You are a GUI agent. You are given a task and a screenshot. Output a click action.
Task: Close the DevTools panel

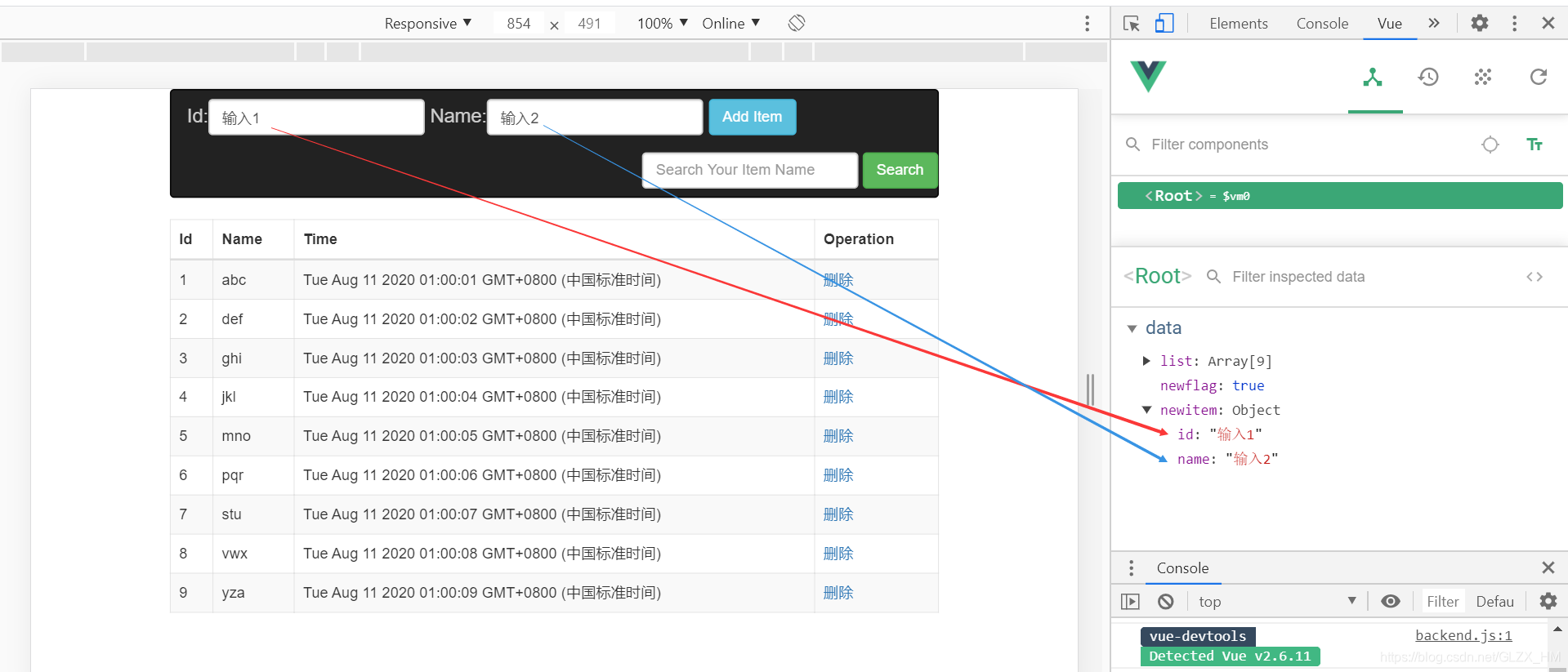[1548, 23]
